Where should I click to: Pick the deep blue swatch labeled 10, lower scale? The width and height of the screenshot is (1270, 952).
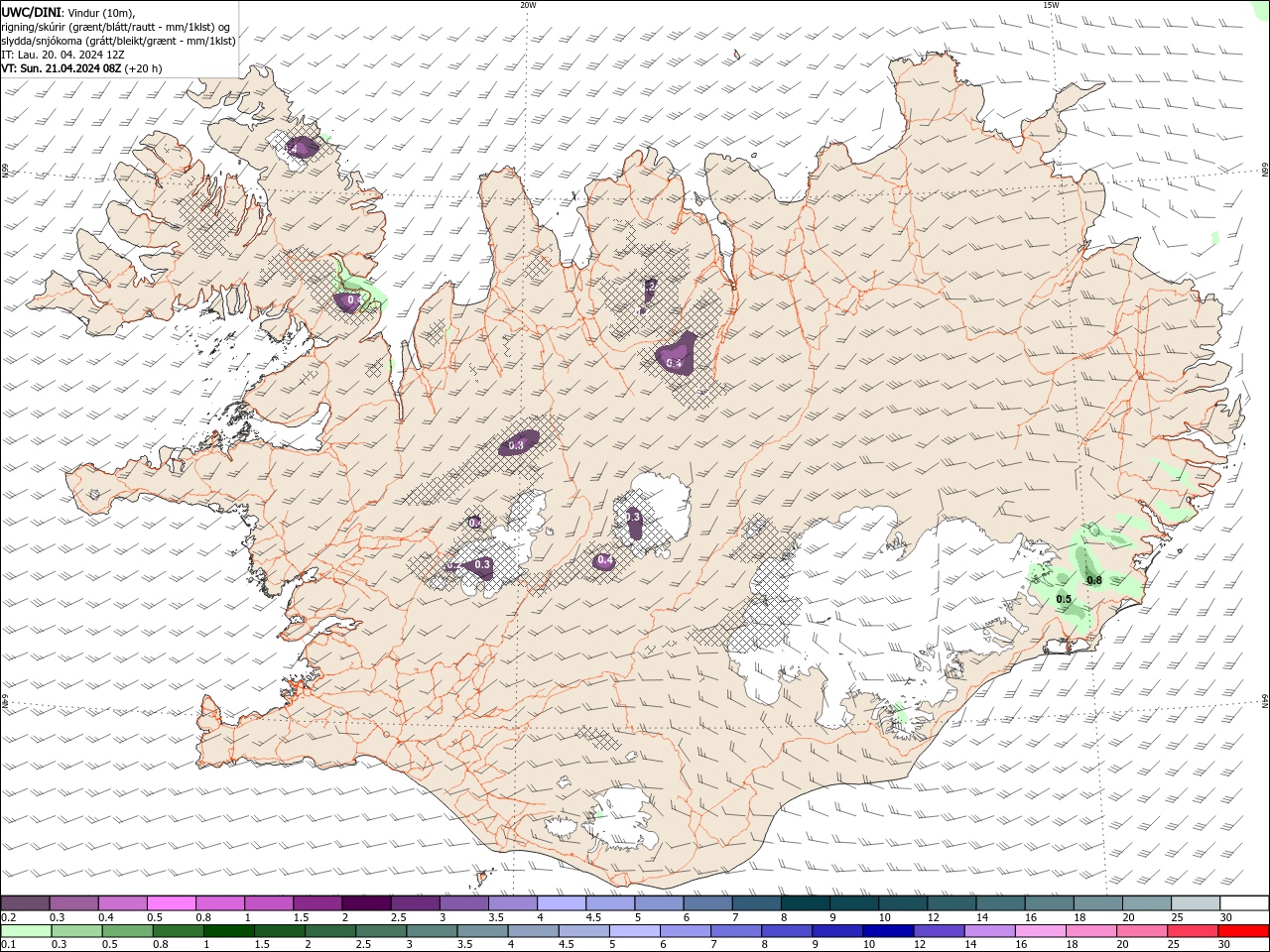pyautogui.click(x=887, y=930)
